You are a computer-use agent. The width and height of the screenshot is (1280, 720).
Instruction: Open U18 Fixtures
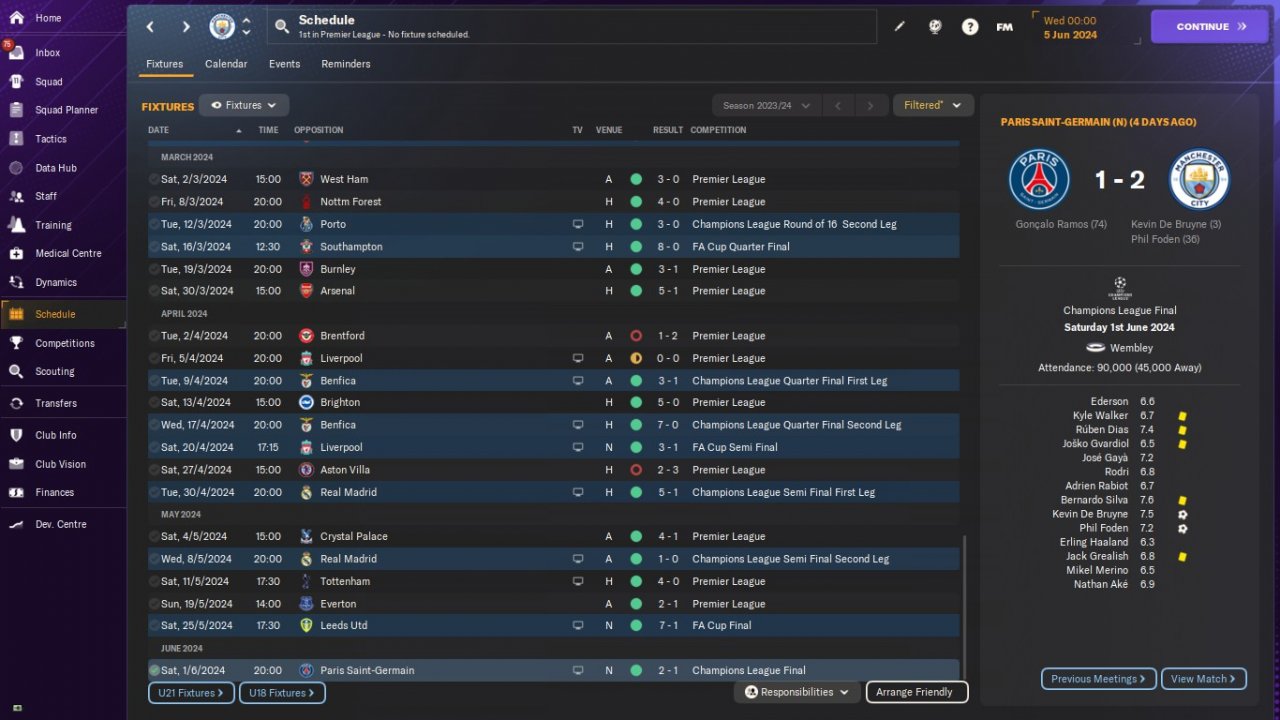coord(282,693)
